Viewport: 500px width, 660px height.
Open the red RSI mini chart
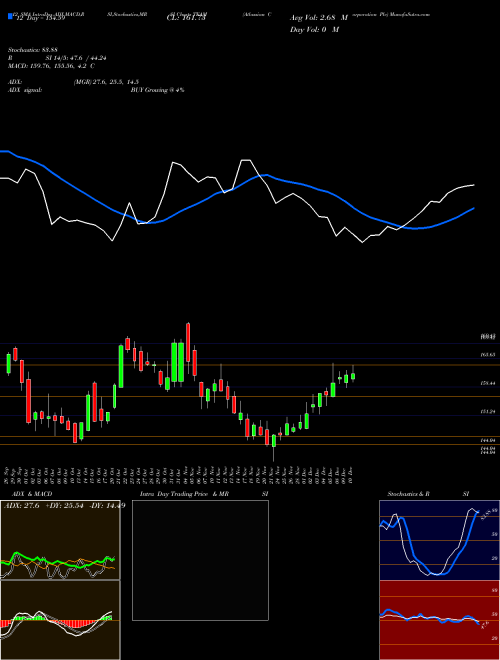point(439,620)
